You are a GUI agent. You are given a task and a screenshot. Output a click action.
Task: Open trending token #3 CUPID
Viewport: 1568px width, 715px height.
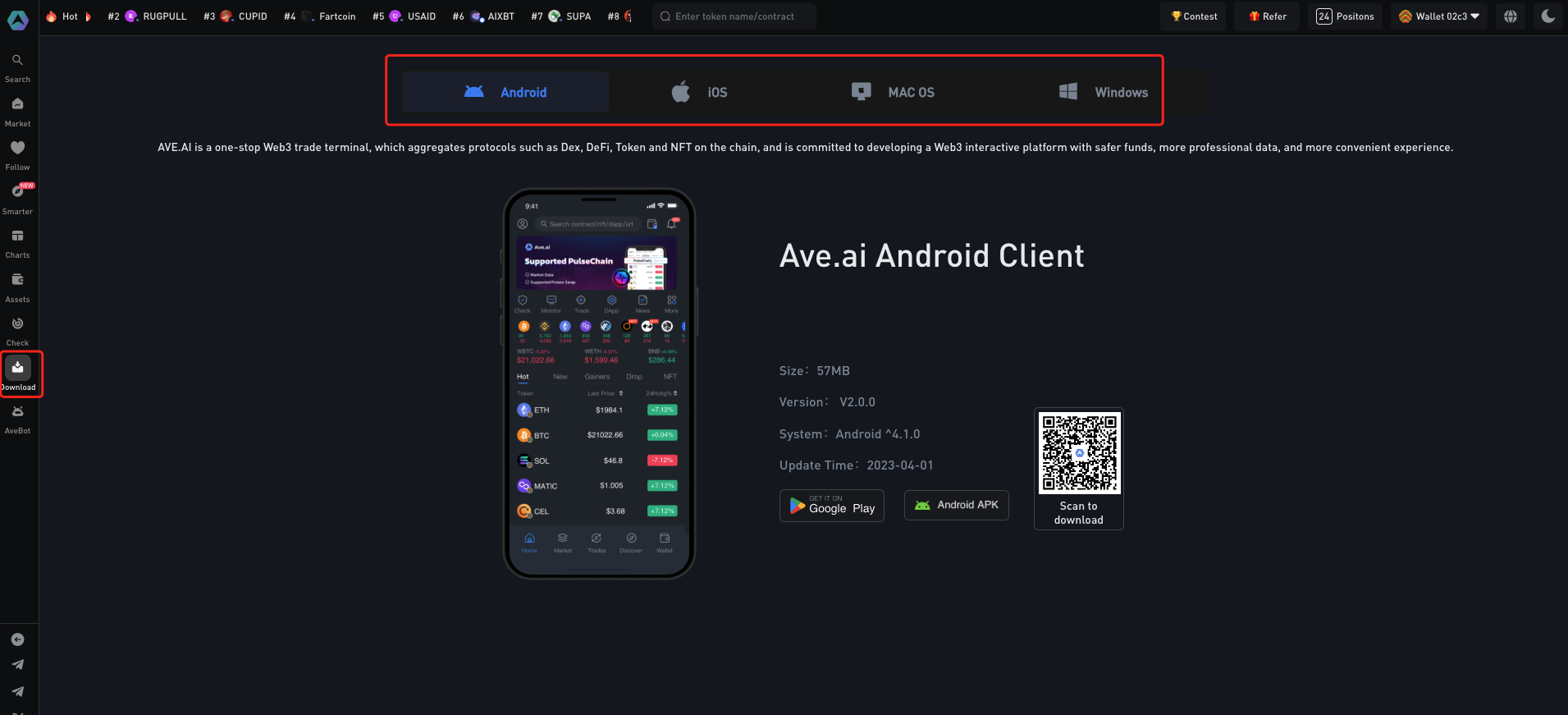(235, 16)
